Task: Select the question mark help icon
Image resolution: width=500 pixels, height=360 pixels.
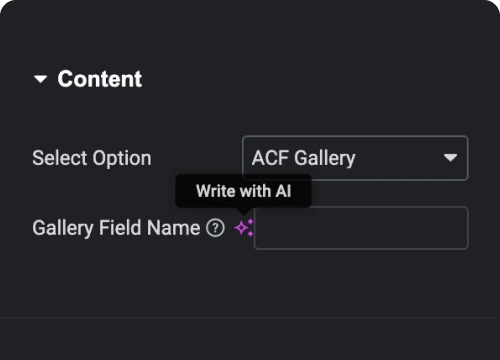Action: (215, 228)
